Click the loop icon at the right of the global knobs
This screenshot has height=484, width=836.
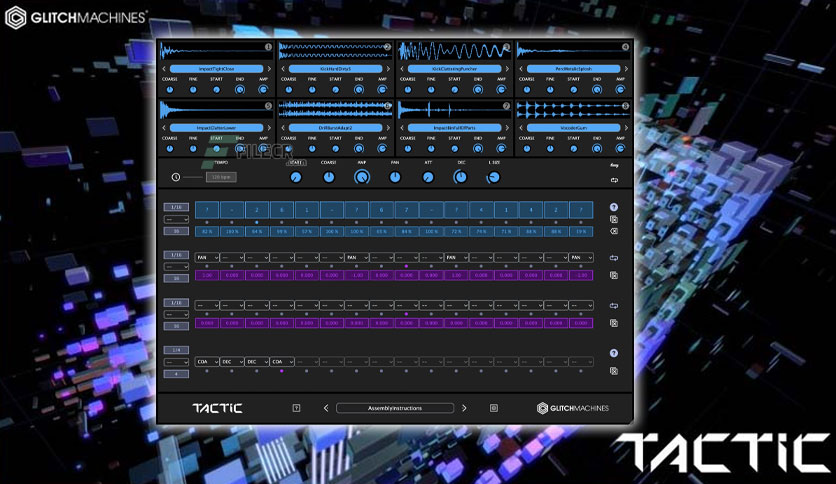pyautogui.click(x=614, y=180)
